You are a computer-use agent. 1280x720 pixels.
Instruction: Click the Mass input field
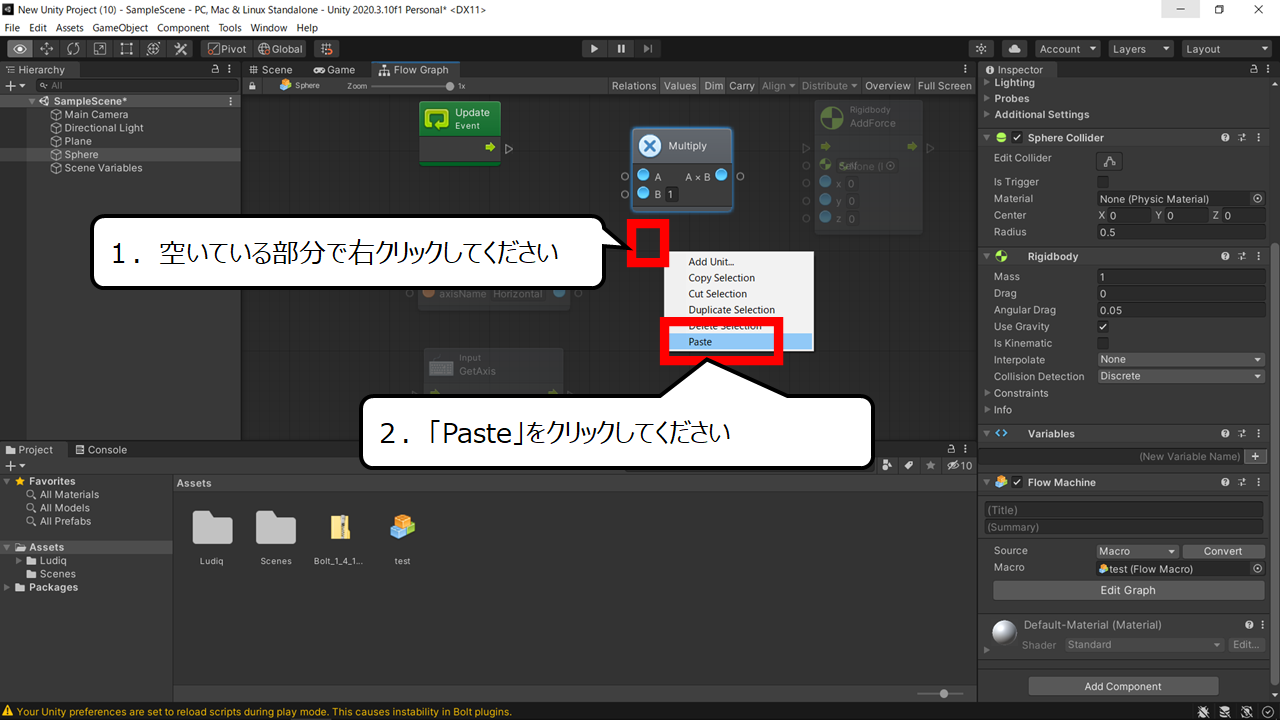click(x=1181, y=277)
